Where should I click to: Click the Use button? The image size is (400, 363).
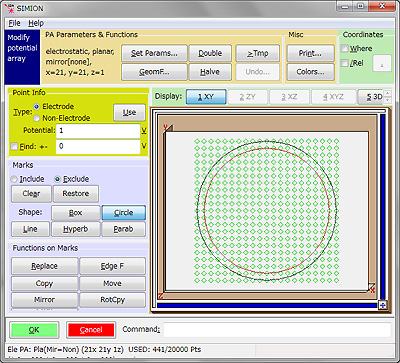[129, 113]
